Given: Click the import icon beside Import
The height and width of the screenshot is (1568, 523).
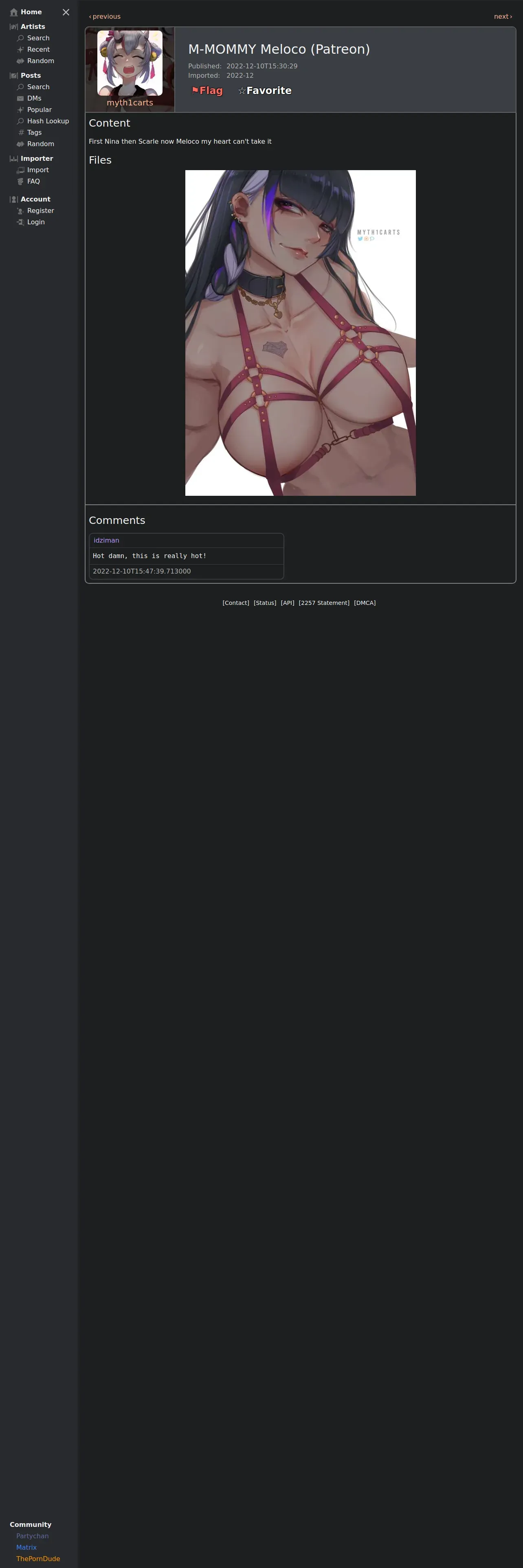Looking at the screenshot, I should 21,171.
